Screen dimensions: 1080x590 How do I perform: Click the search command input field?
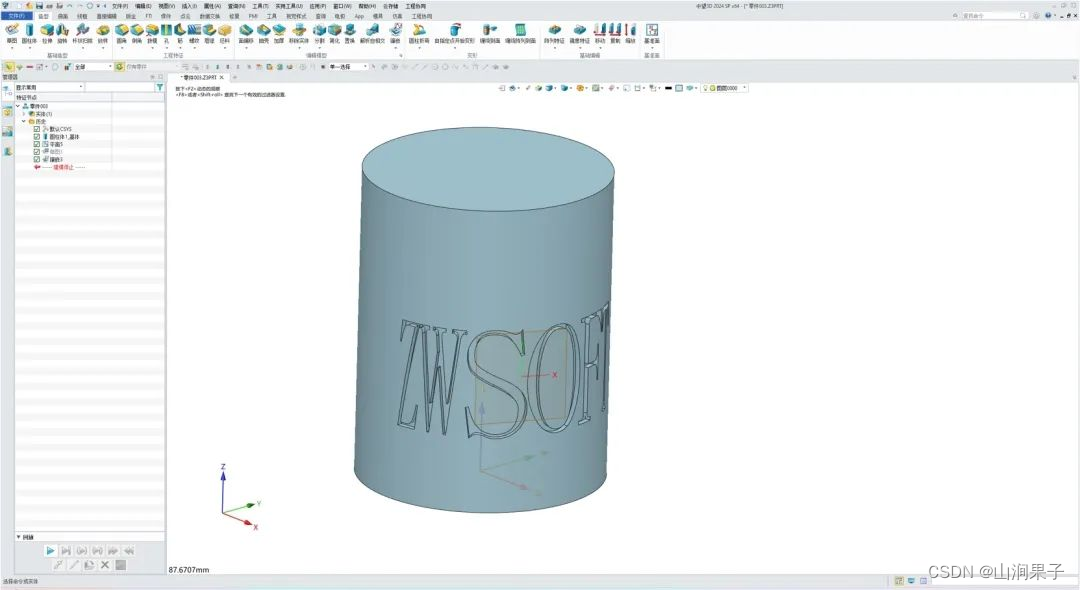point(994,15)
